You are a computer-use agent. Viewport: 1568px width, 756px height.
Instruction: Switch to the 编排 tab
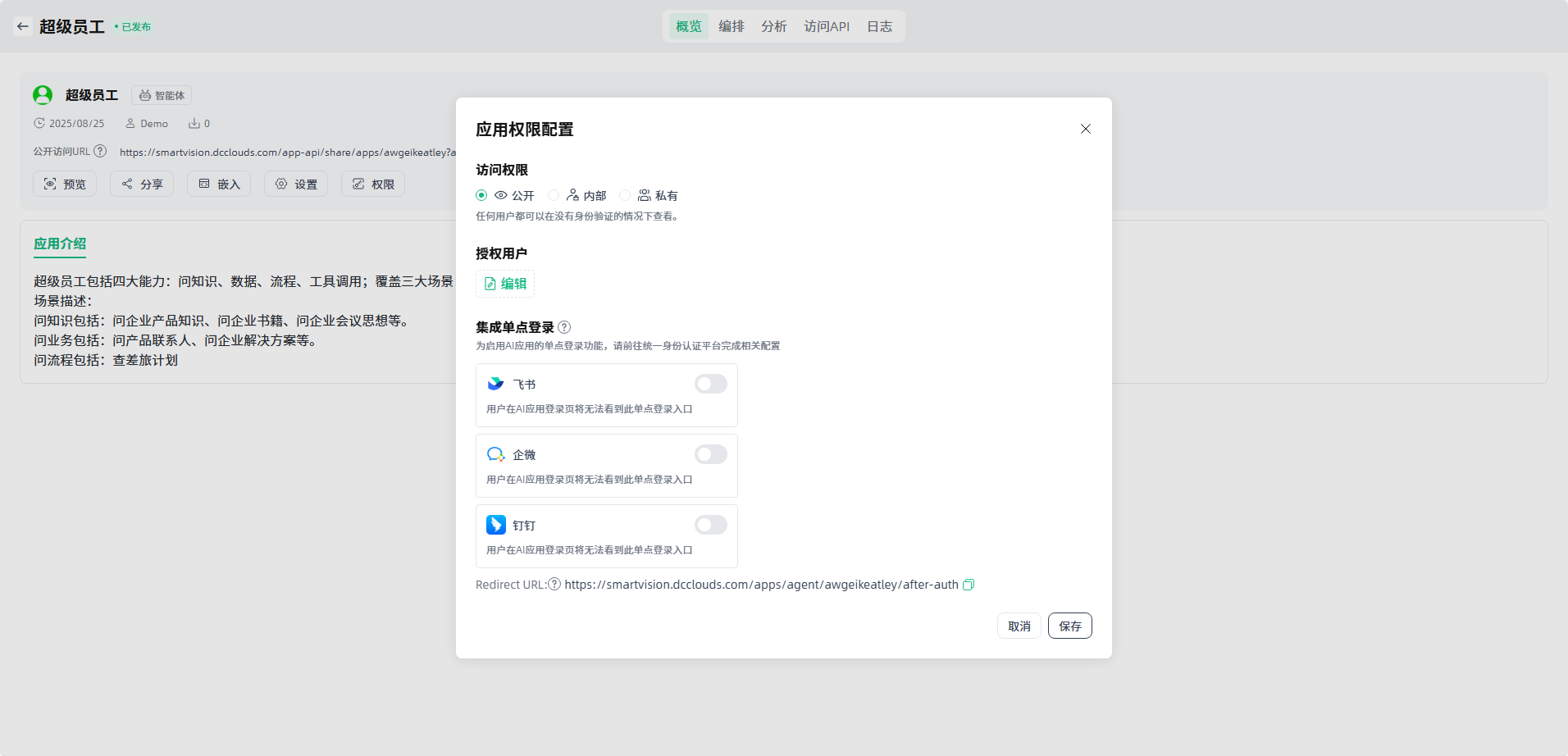coord(731,26)
